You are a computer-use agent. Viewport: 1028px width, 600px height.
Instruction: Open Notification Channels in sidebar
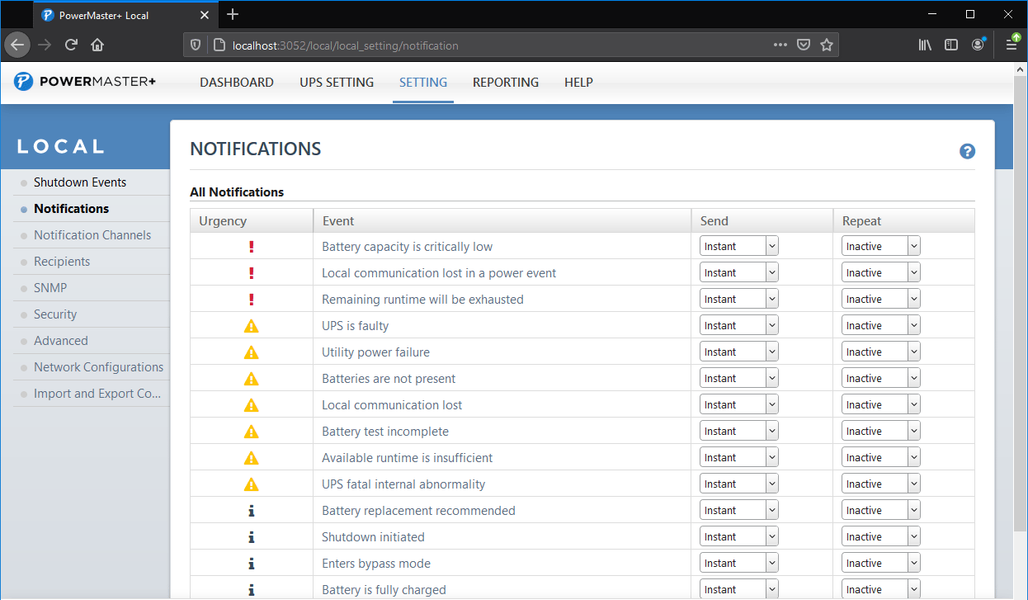[92, 235]
